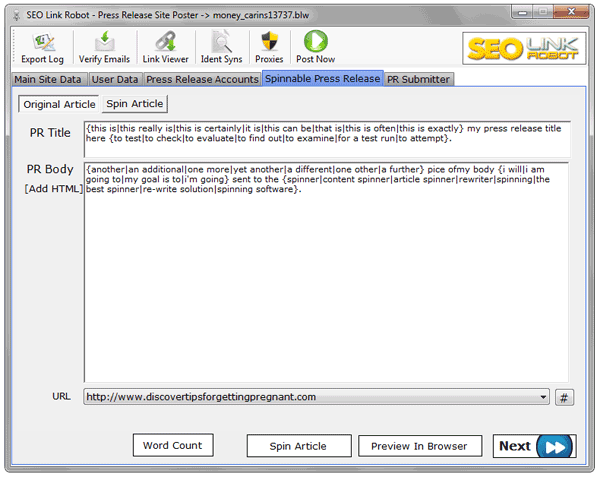
Task: Open the User Data tab
Action: click(x=114, y=79)
